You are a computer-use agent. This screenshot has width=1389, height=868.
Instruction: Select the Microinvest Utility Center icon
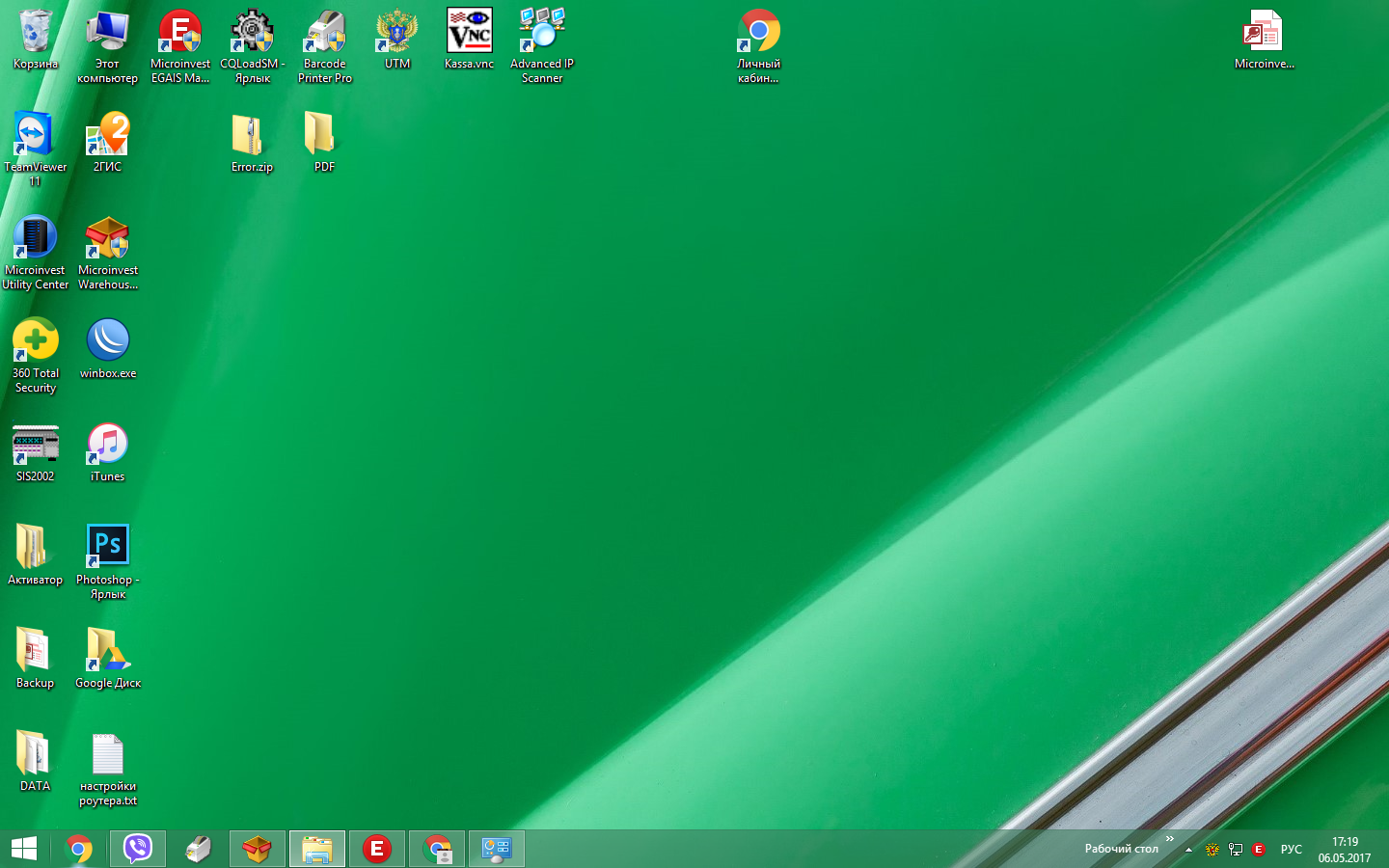tap(35, 239)
